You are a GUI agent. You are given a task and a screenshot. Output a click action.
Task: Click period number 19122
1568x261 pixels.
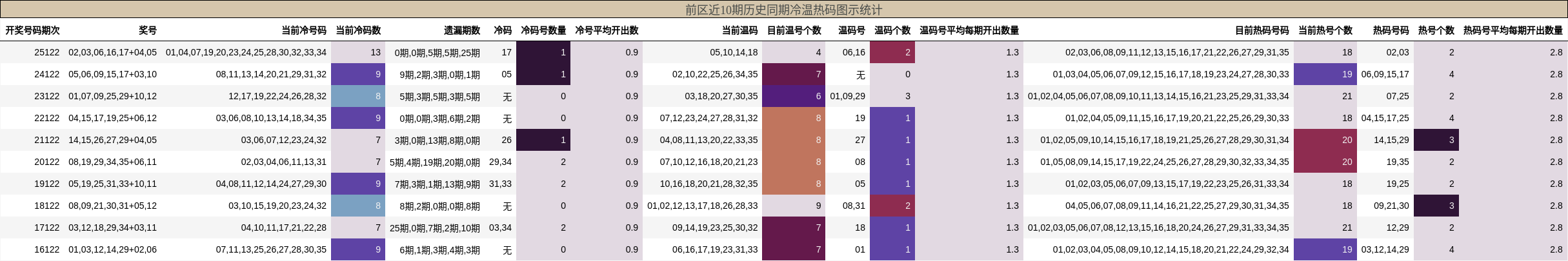click(x=46, y=184)
